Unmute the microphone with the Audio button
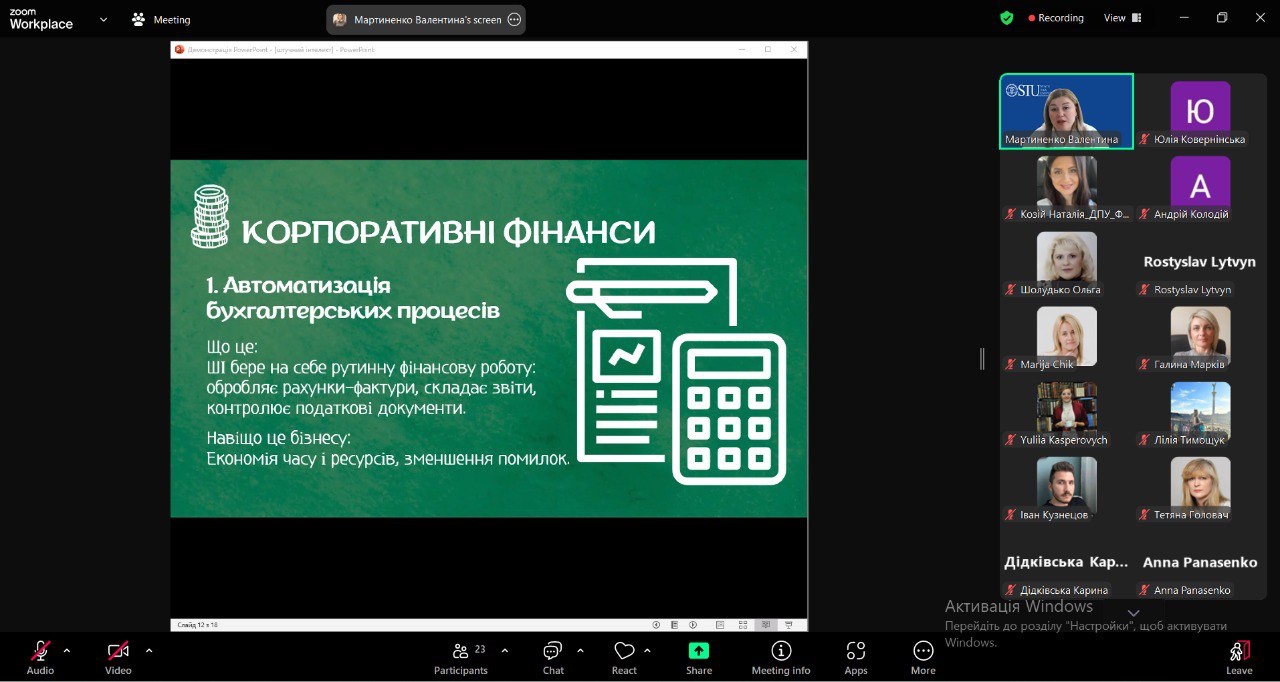1280x682 pixels. click(40, 652)
